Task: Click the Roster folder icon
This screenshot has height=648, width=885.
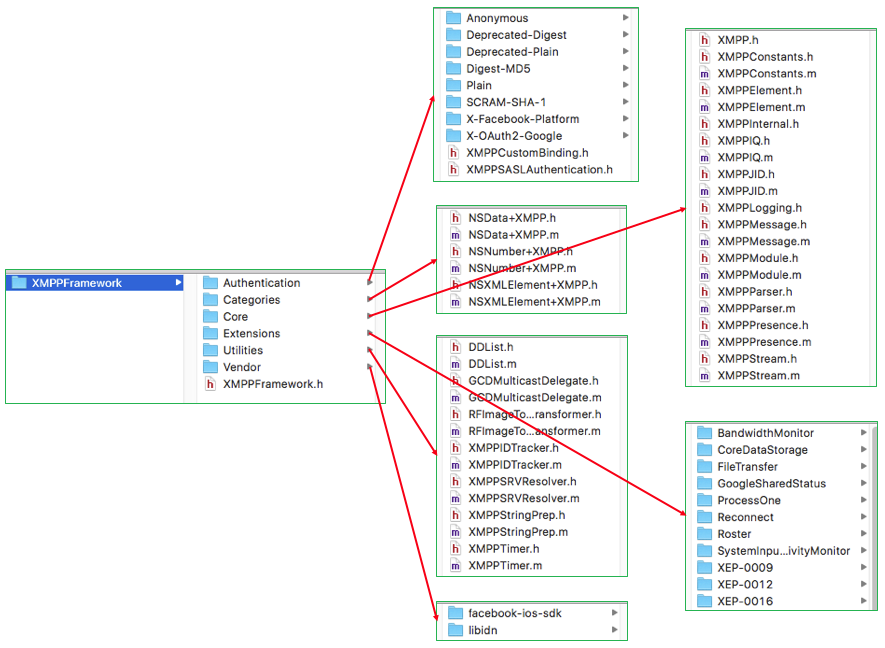Action: point(704,533)
